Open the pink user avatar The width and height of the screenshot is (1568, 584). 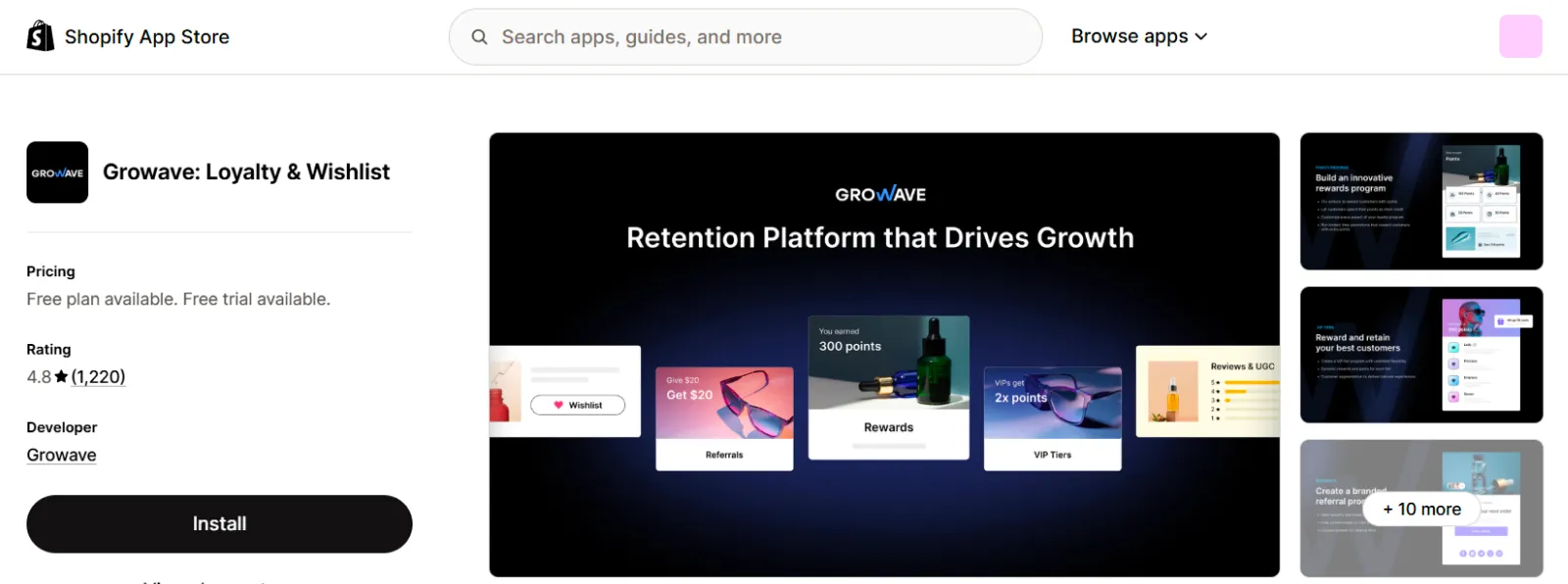1520,36
